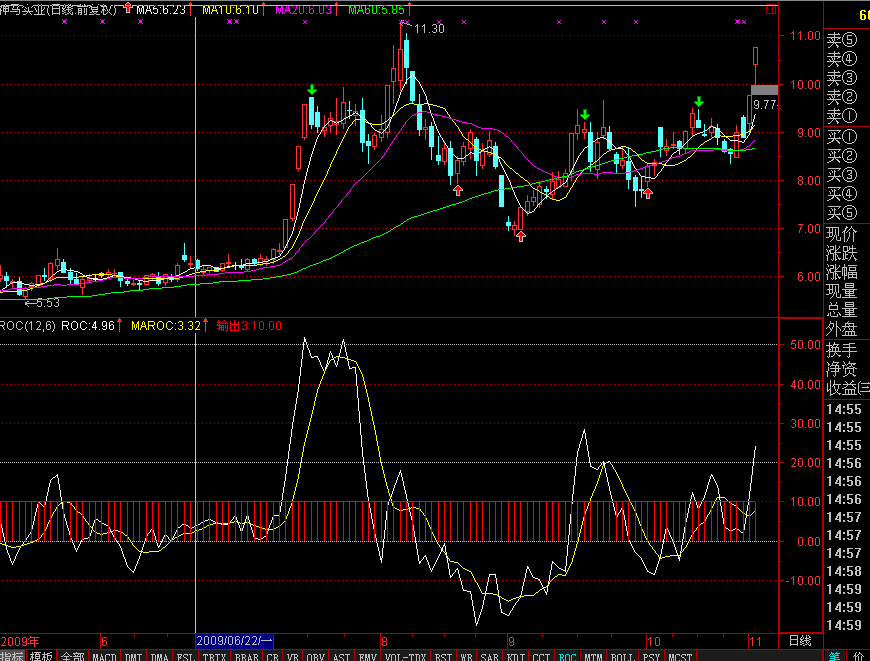Click the first green down arrow near 9.80
Screen dimensions: 870x661
click(x=312, y=91)
